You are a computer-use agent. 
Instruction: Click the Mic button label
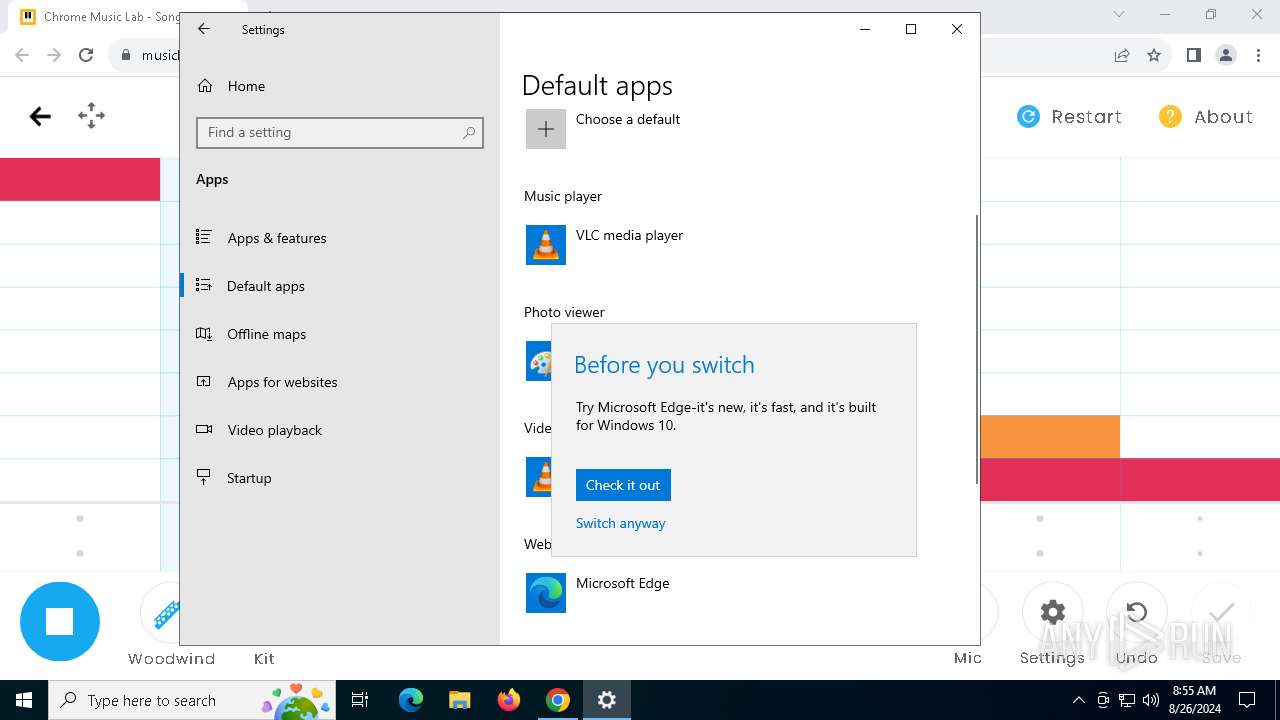point(968,658)
